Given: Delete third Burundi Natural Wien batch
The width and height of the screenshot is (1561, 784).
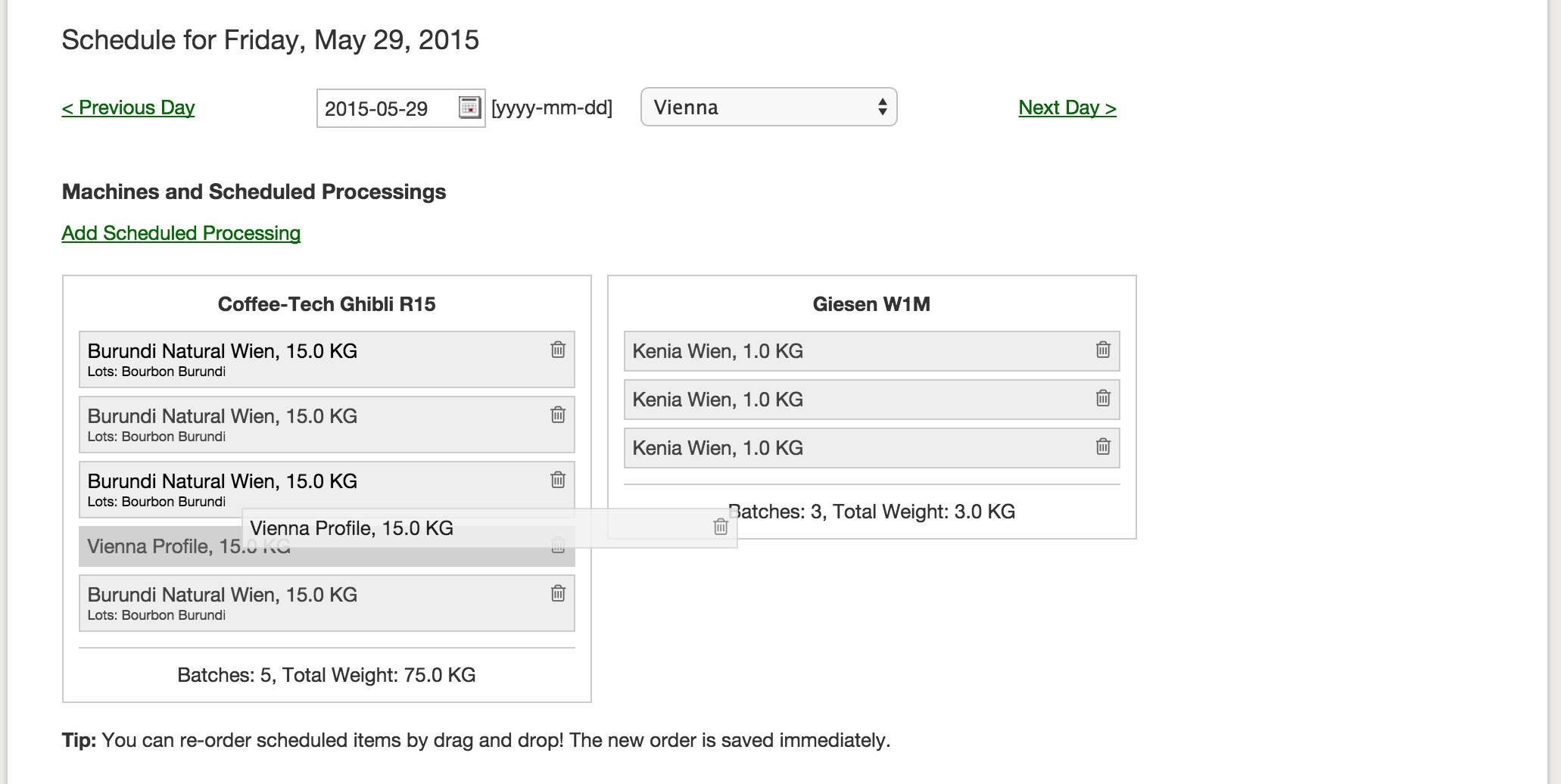Looking at the screenshot, I should point(558,480).
